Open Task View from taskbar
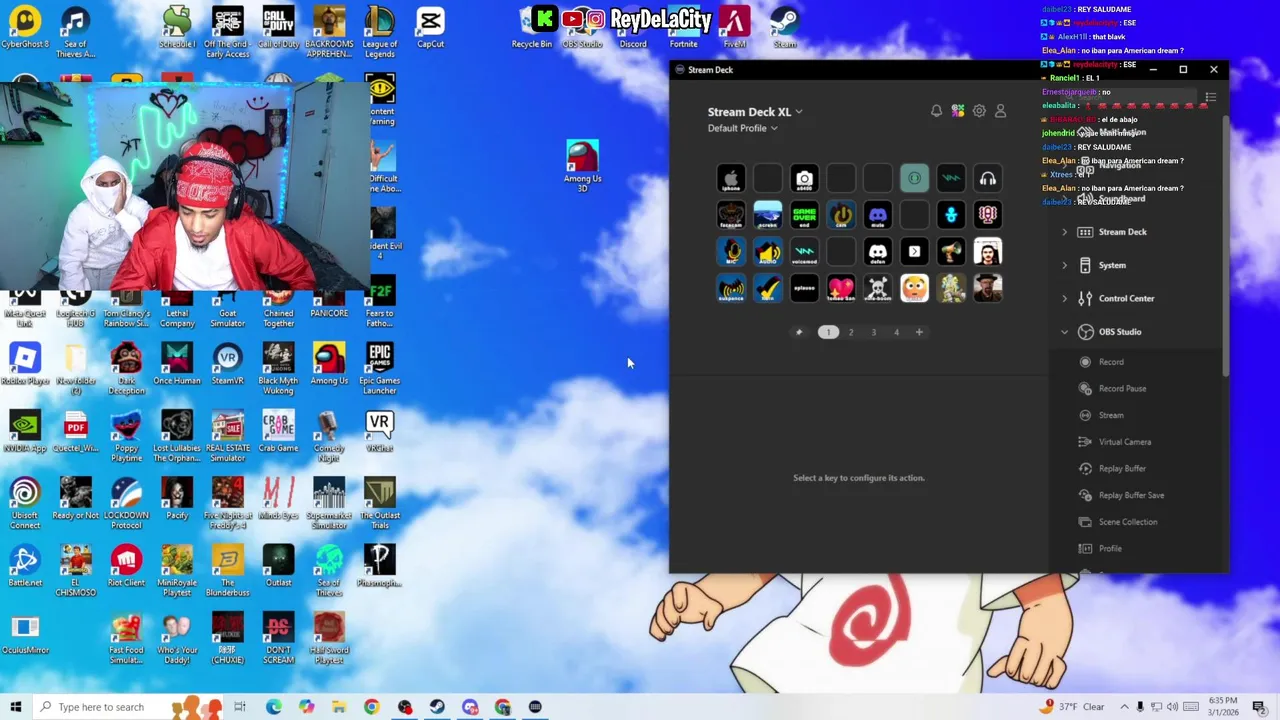The image size is (1280, 720). (x=240, y=707)
